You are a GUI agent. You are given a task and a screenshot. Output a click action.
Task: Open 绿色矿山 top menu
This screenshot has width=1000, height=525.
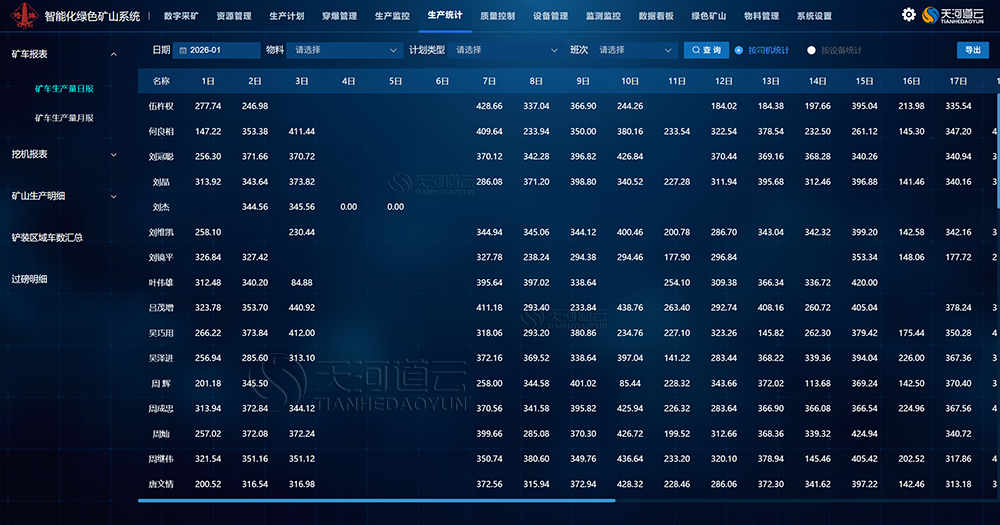(x=709, y=16)
